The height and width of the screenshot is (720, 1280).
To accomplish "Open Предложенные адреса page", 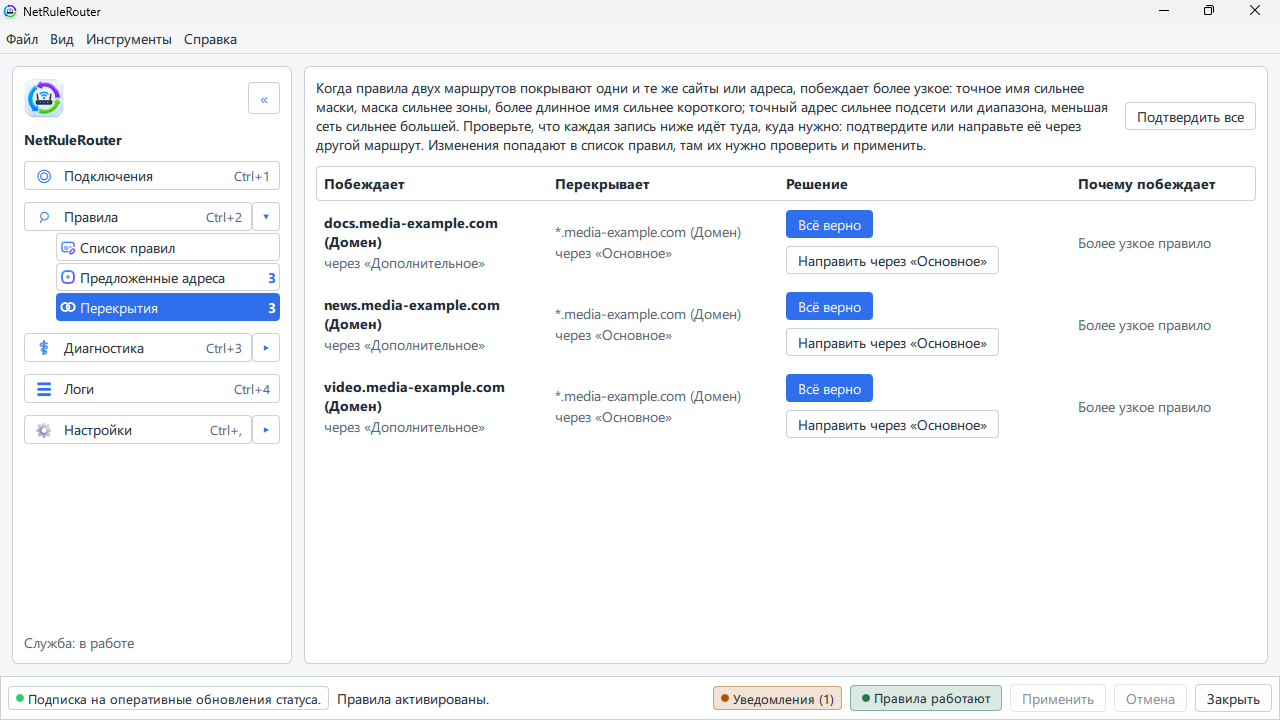I will click(x=168, y=278).
